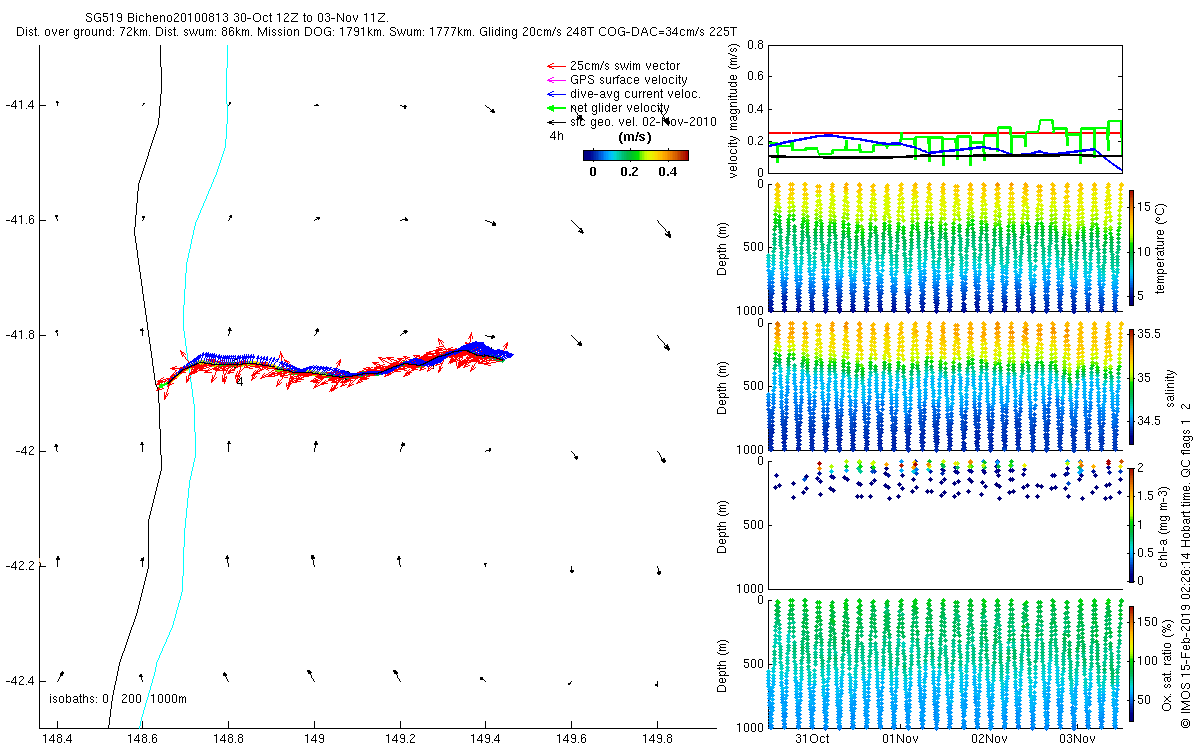Click the '-41.4' latitude tick label
The height and width of the screenshot is (750, 1200).
coord(19,104)
